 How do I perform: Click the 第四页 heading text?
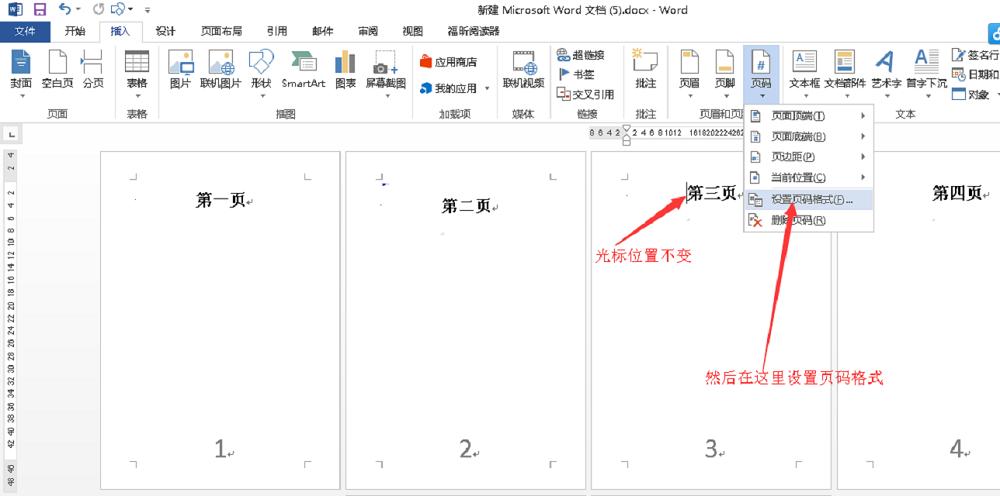click(957, 193)
